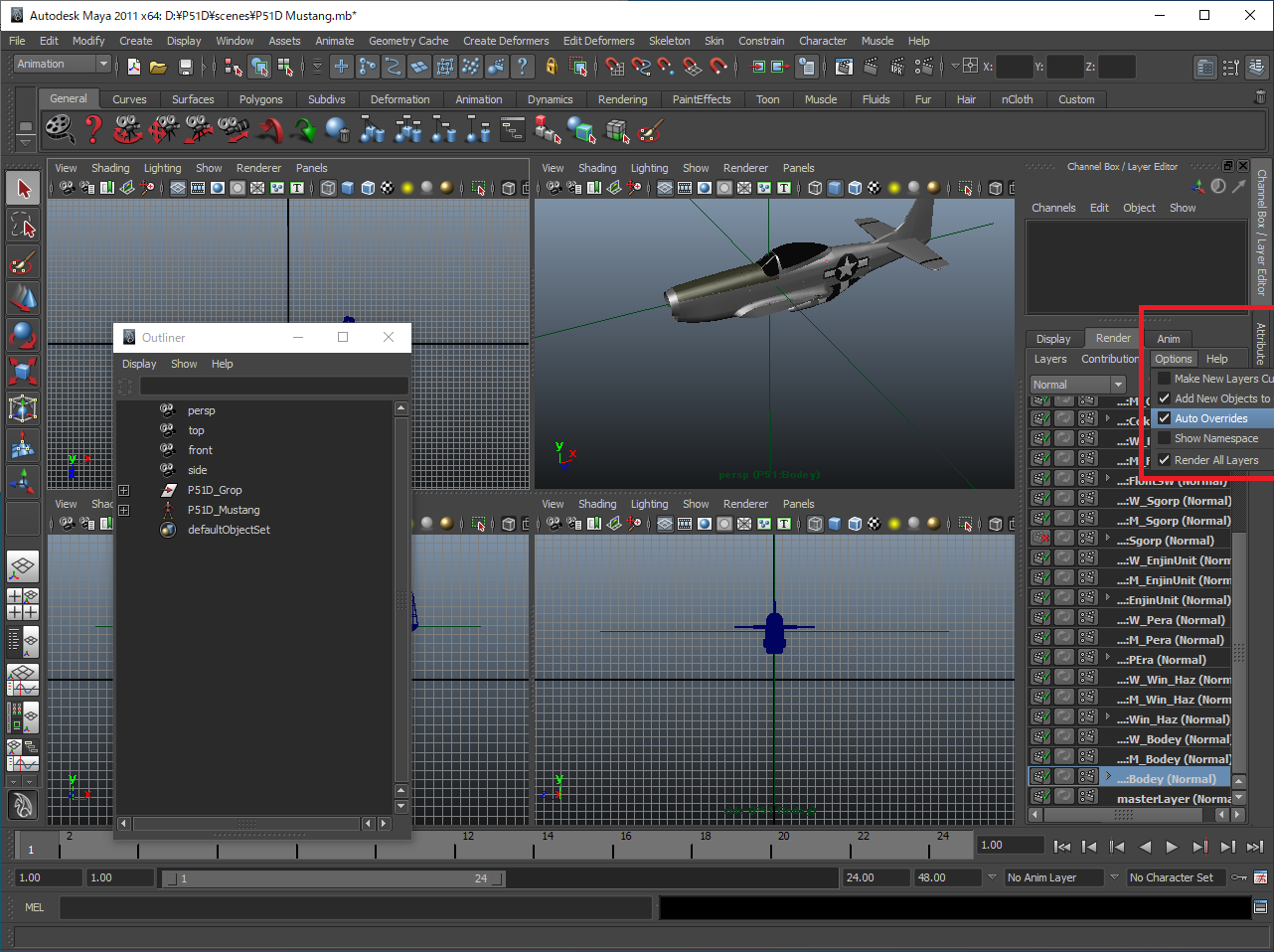
Task: Click the paint brush shelf icon
Action: pyautogui.click(x=650, y=129)
